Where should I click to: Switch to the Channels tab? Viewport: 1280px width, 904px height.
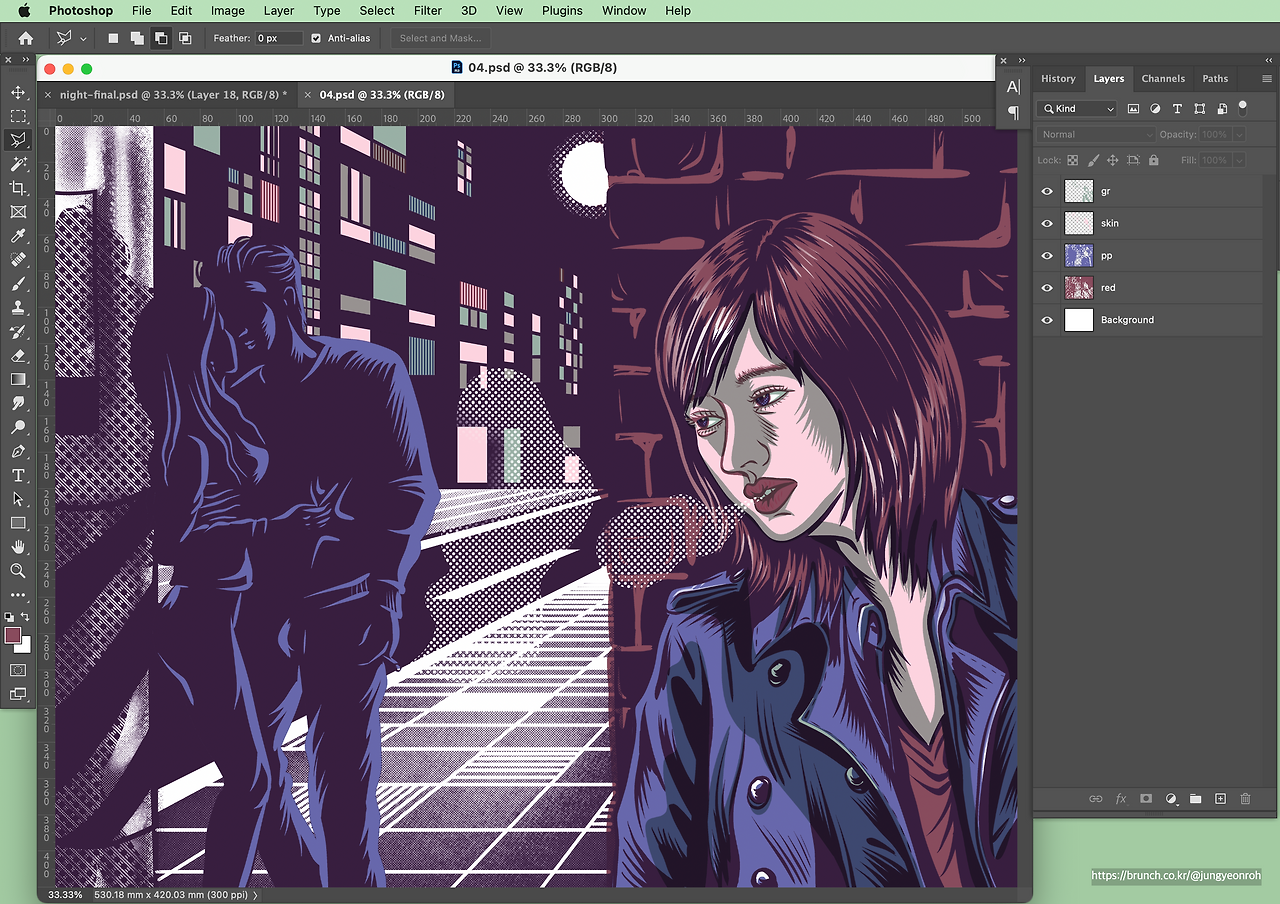click(x=1163, y=78)
